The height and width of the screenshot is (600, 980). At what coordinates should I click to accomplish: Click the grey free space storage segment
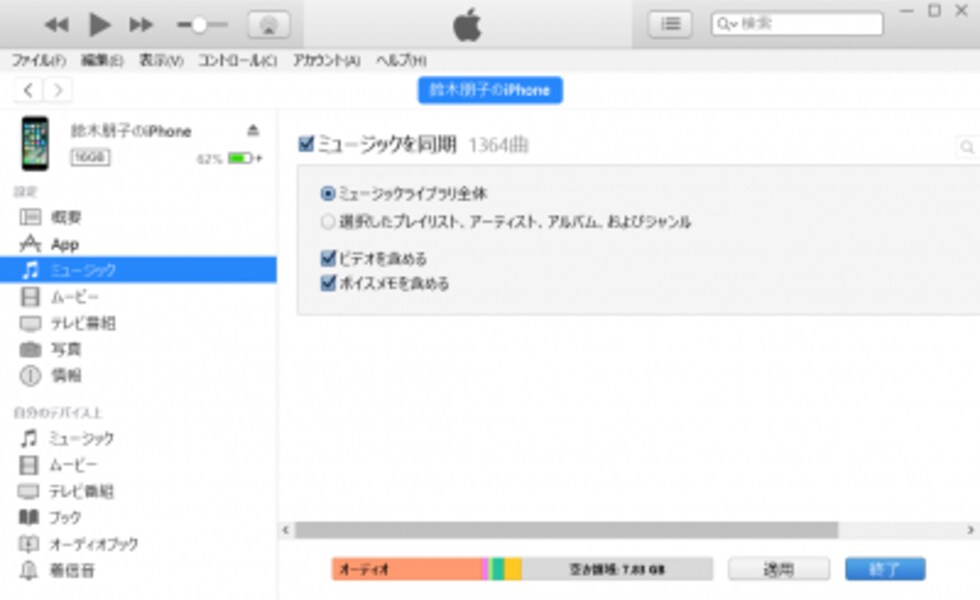617,569
